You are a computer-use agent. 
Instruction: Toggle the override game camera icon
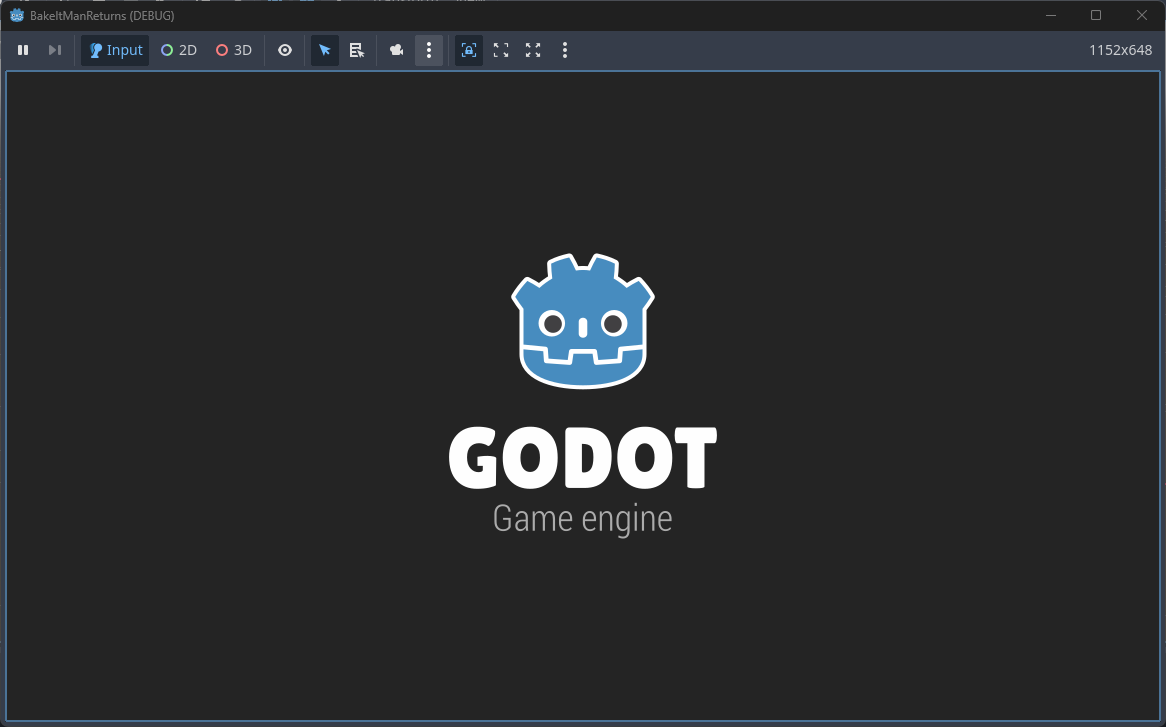(396, 50)
